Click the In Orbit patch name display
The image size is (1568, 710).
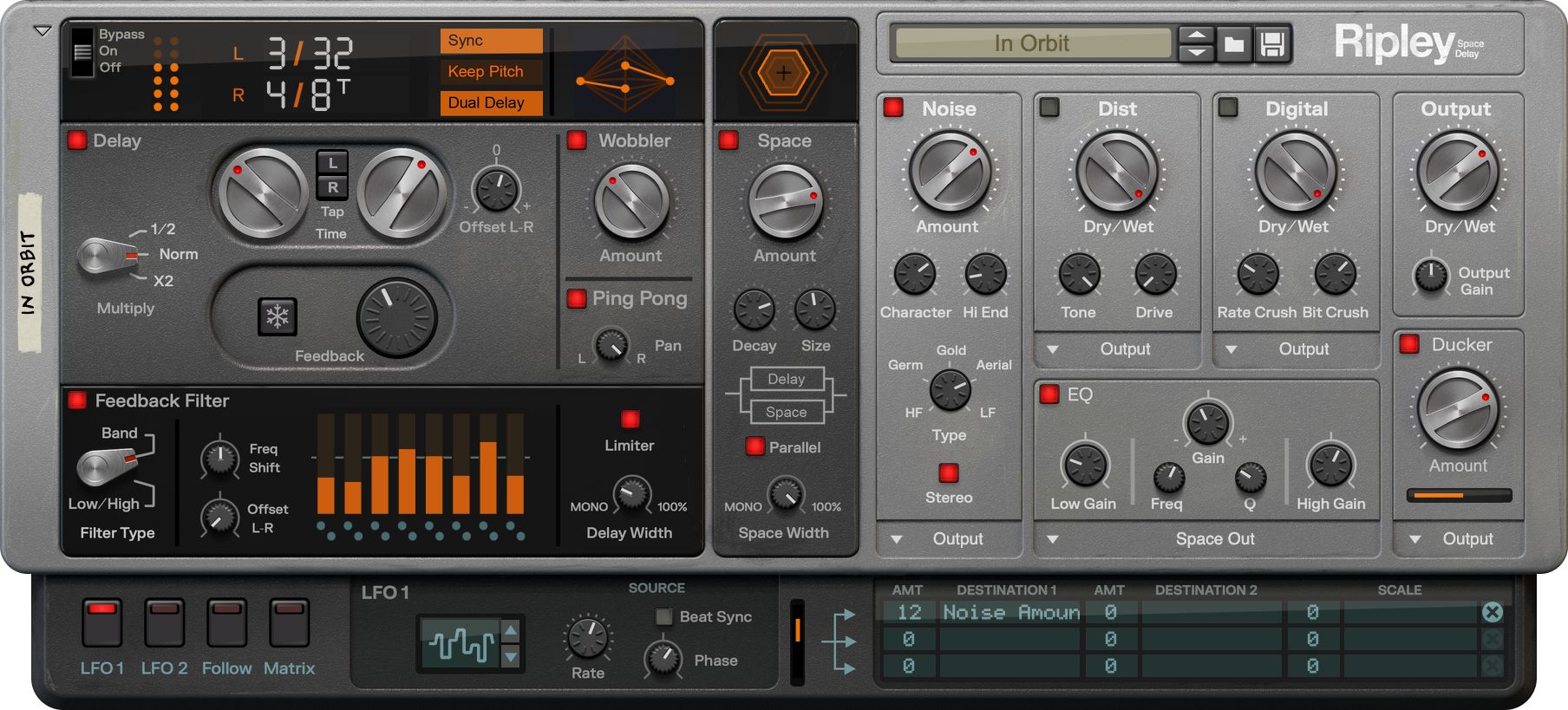pyautogui.click(x=1032, y=43)
